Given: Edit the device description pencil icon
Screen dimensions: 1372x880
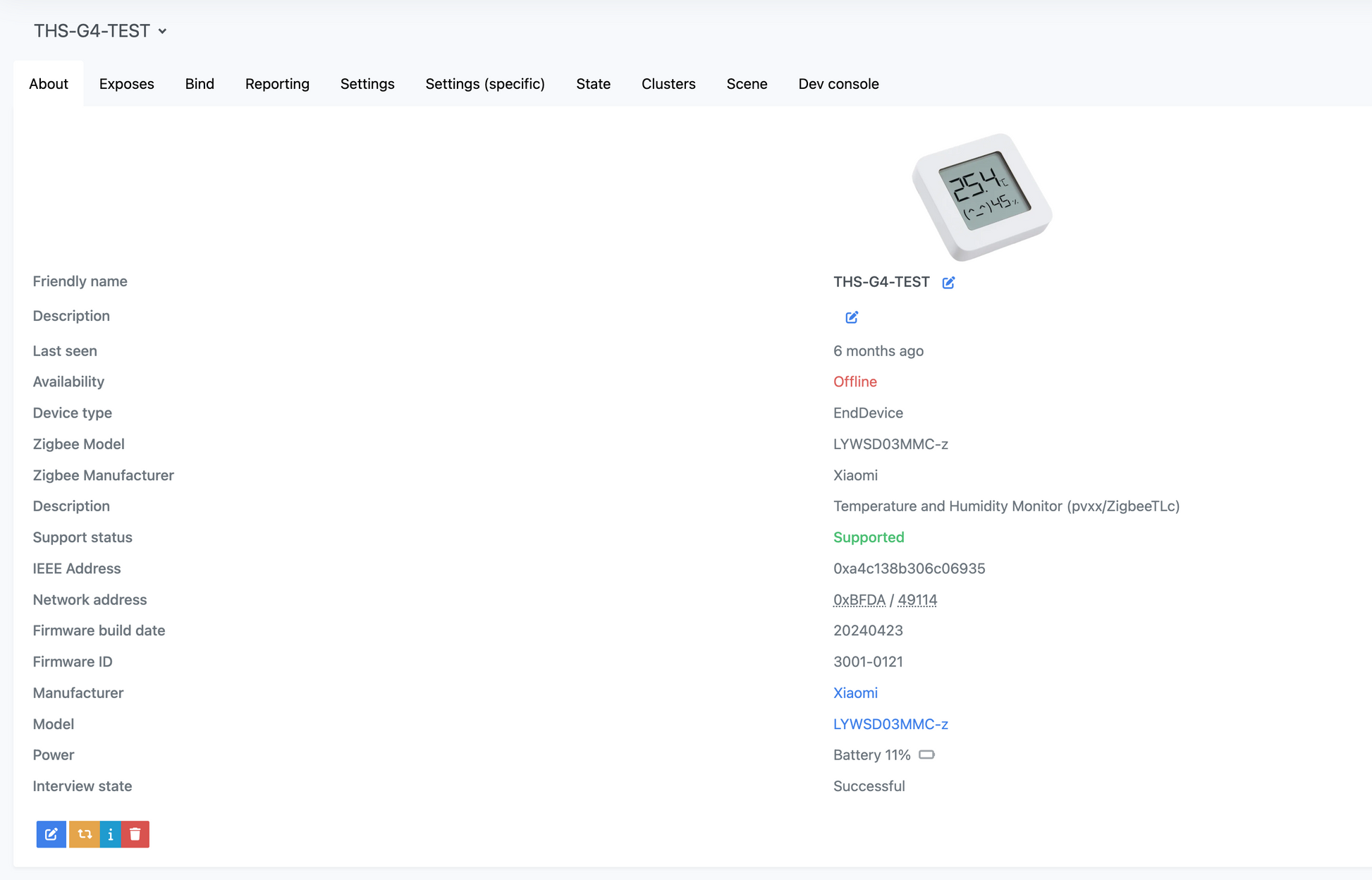Looking at the screenshot, I should pyautogui.click(x=852, y=317).
